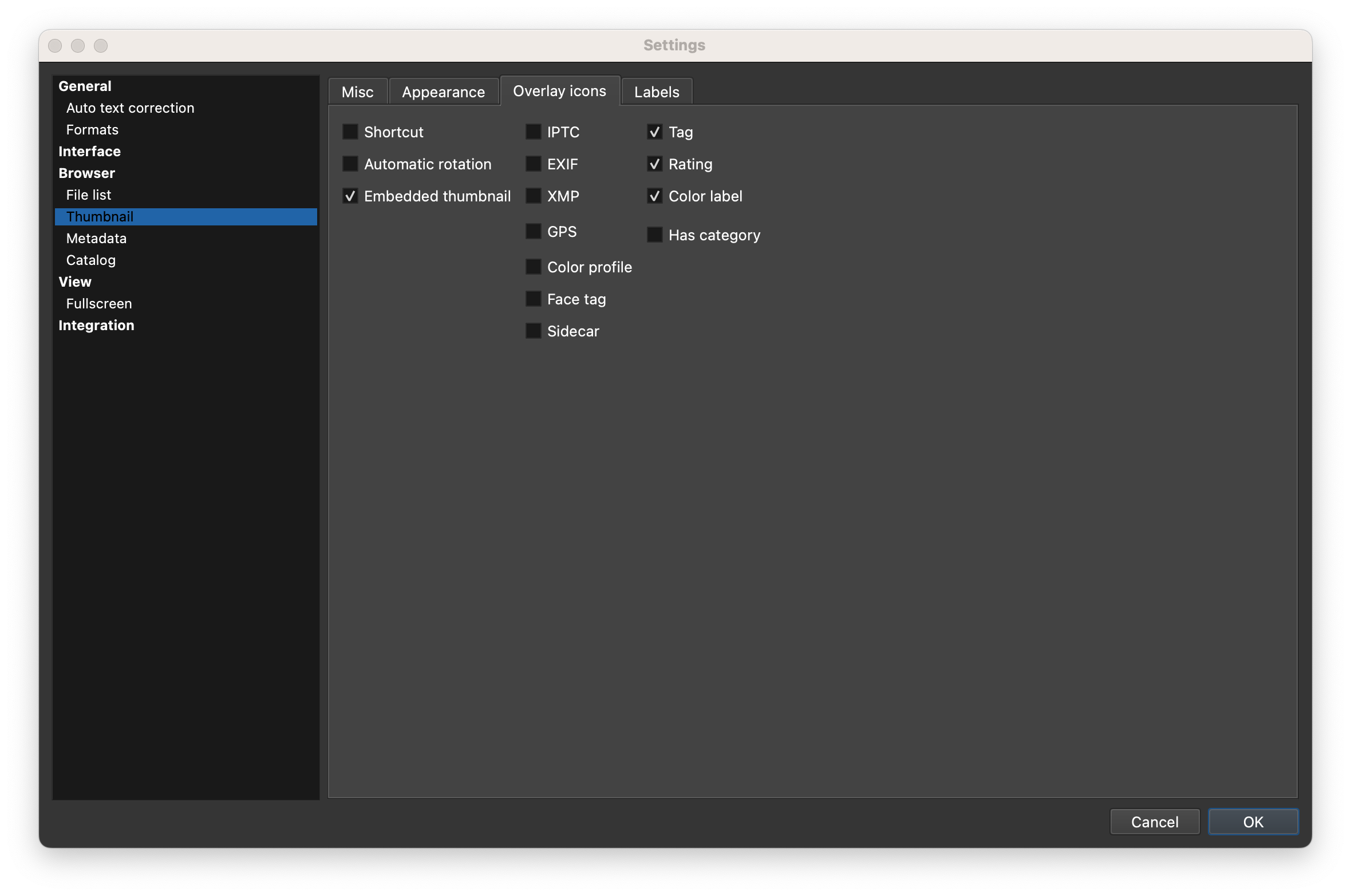Viewport: 1351px width, 896px height.
Task: Turn on GPS overlay icon
Action: [x=533, y=232]
